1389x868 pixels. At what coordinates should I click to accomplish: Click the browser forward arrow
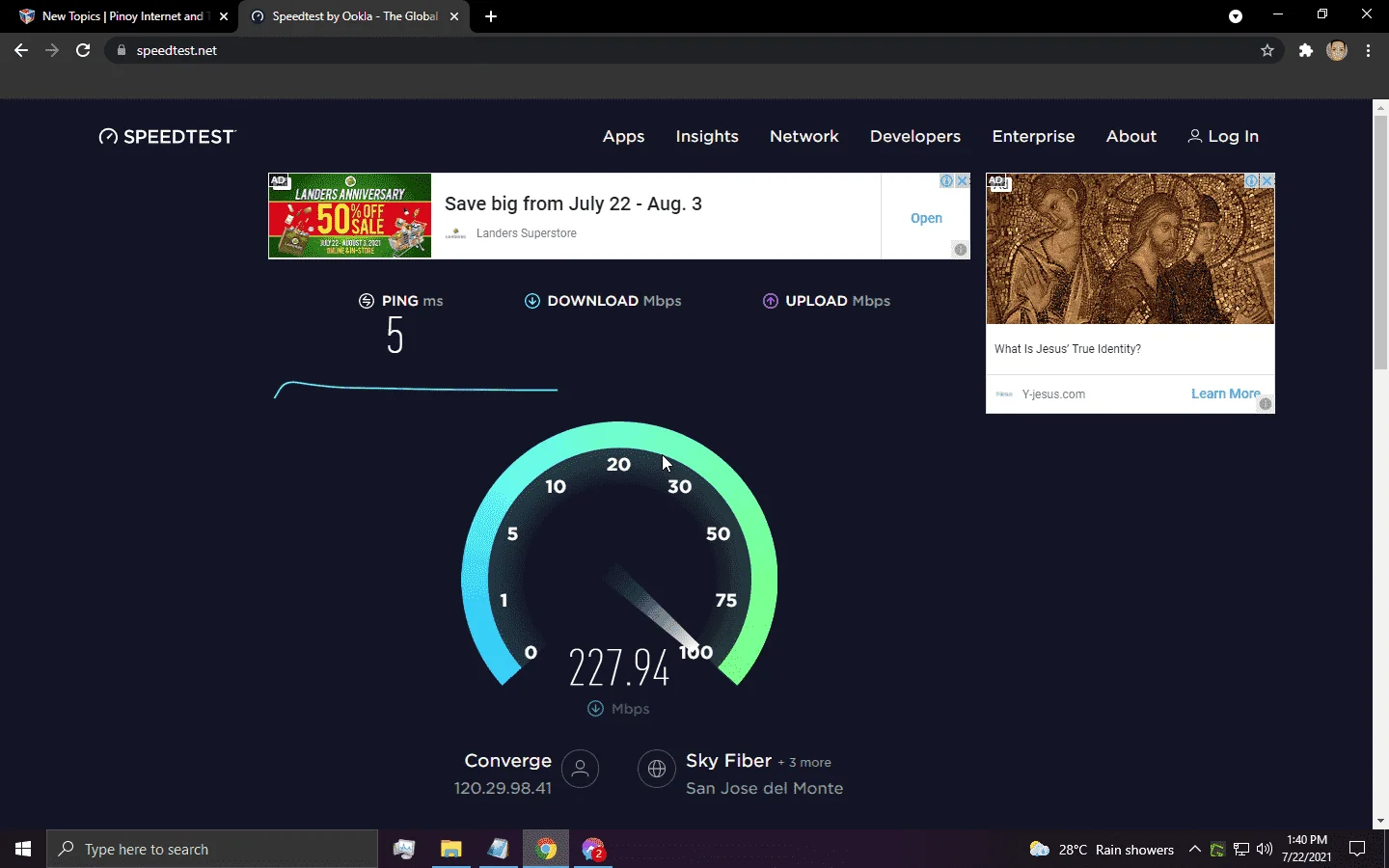[52, 50]
